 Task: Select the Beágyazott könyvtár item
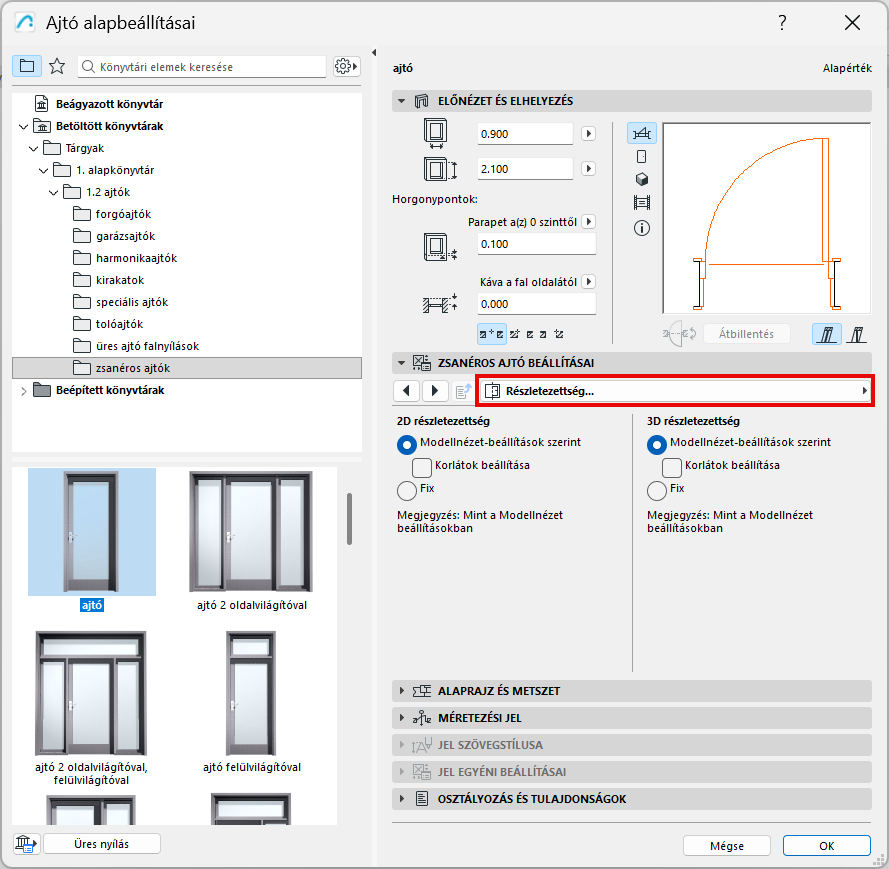[109, 104]
